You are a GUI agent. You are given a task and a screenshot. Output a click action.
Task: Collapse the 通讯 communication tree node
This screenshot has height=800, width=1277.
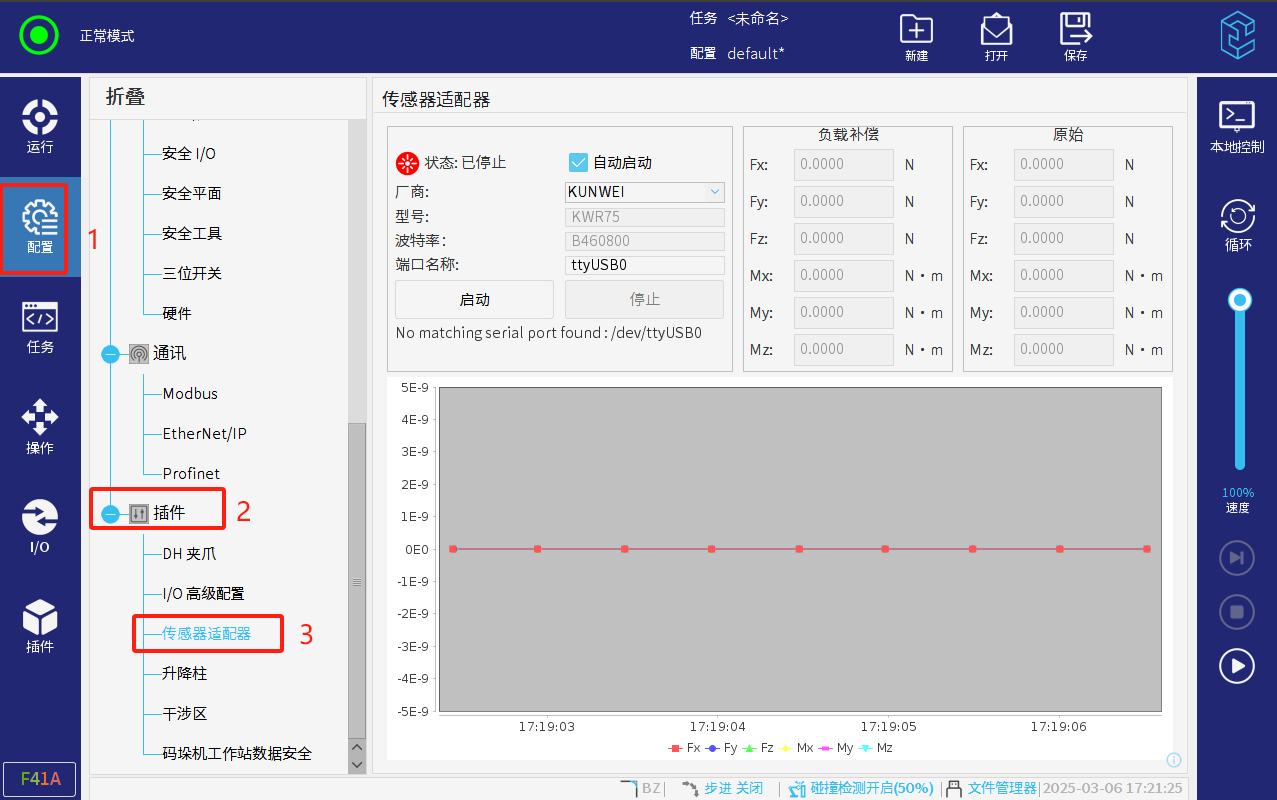[x=110, y=354]
